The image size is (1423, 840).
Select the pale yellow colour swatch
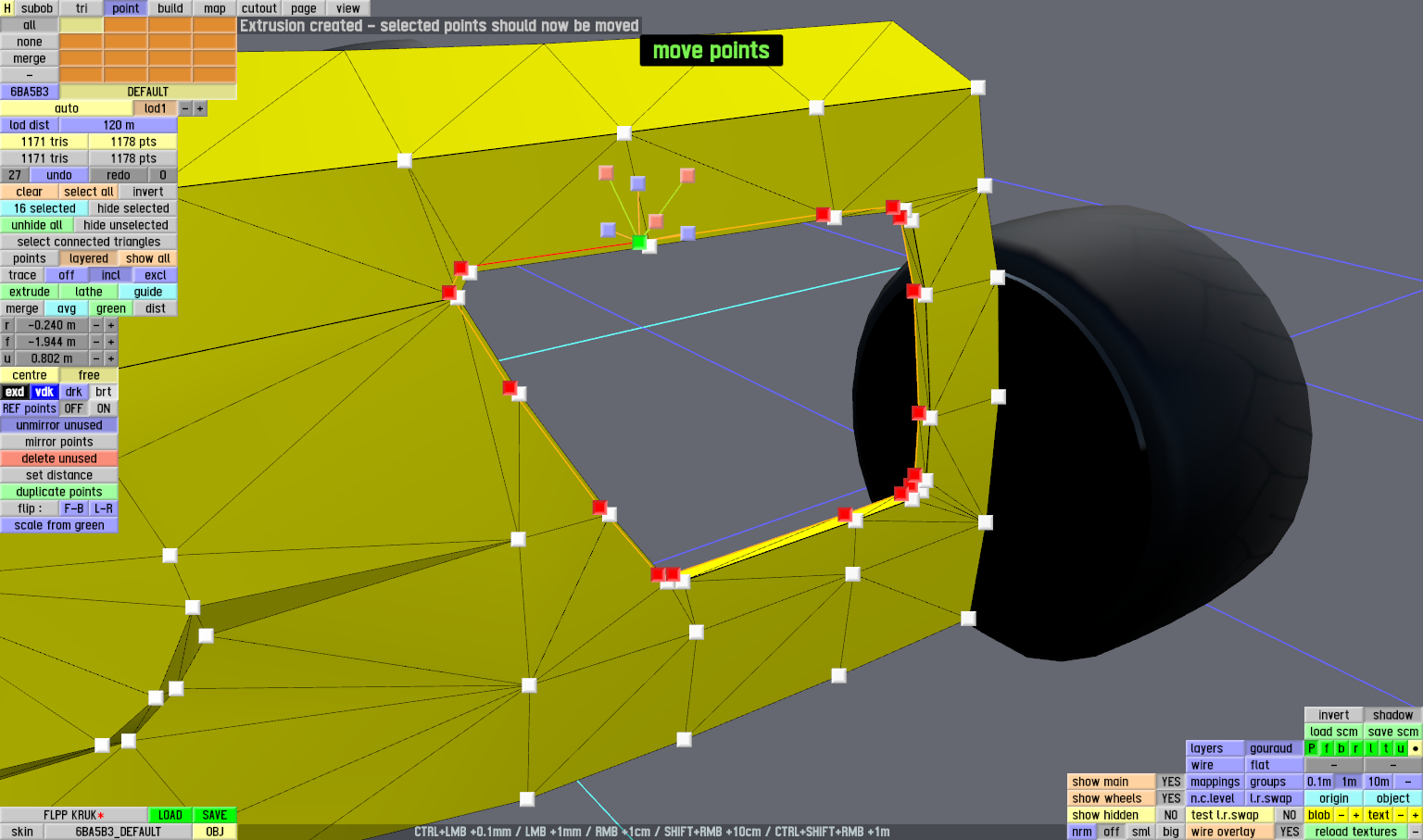[x=82, y=25]
